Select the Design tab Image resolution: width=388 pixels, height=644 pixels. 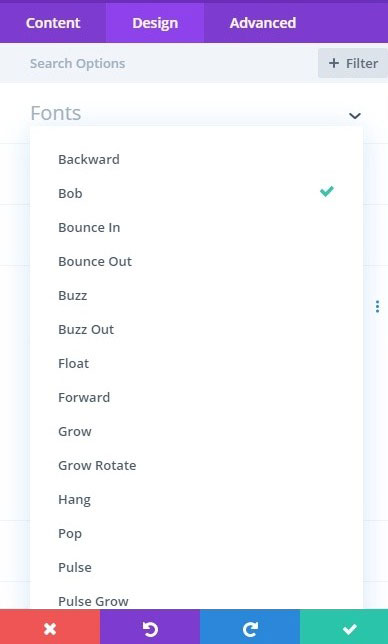coord(155,23)
